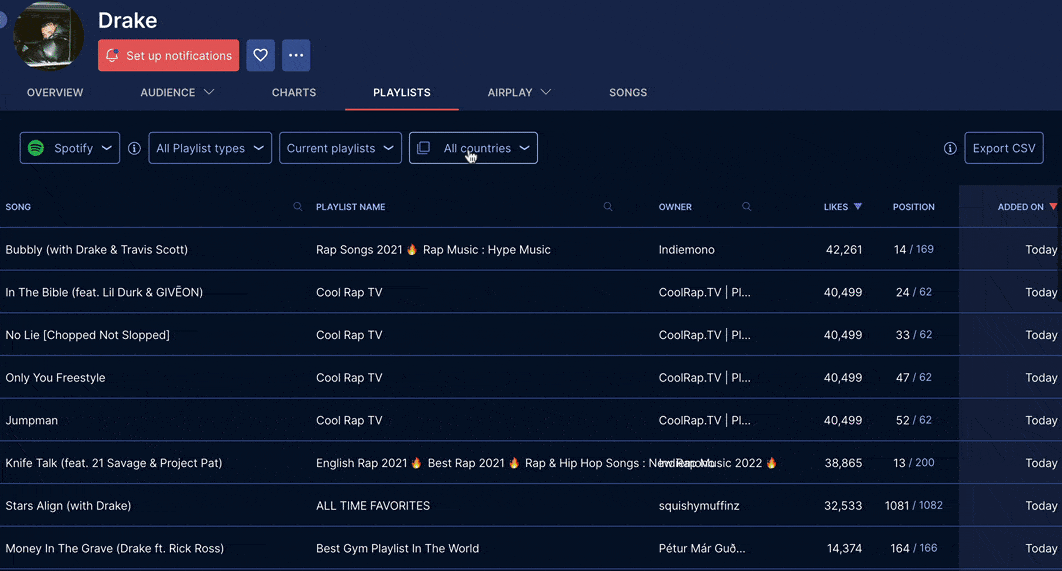Screen dimensions: 1062x571
Task: Click Drake's artist profile picture
Action: pos(48,36)
